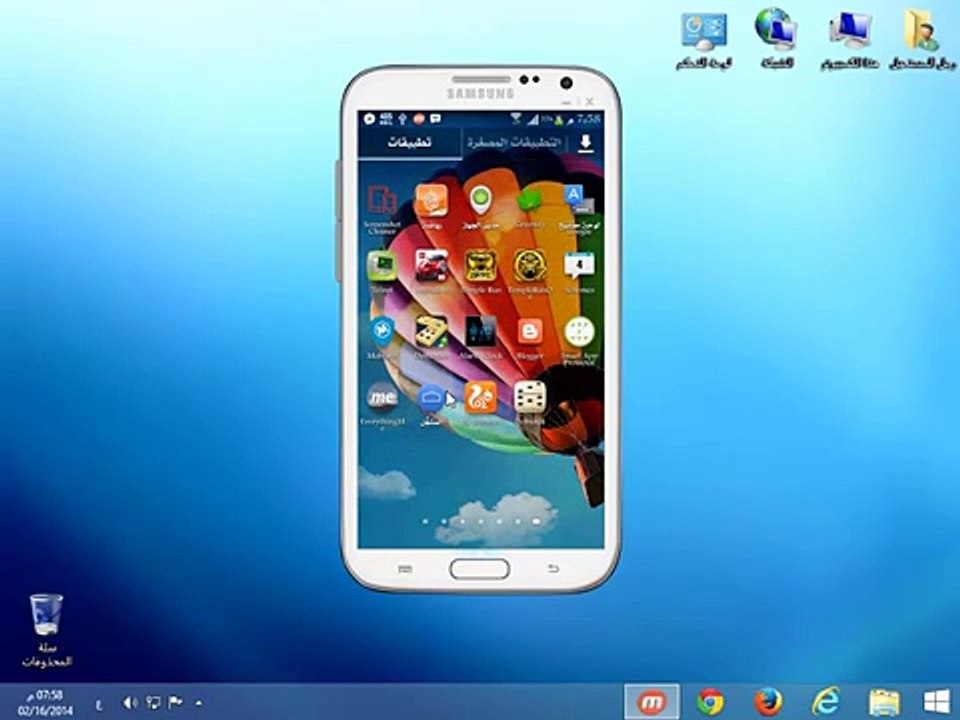Start the Temple Run game

tap(481, 266)
